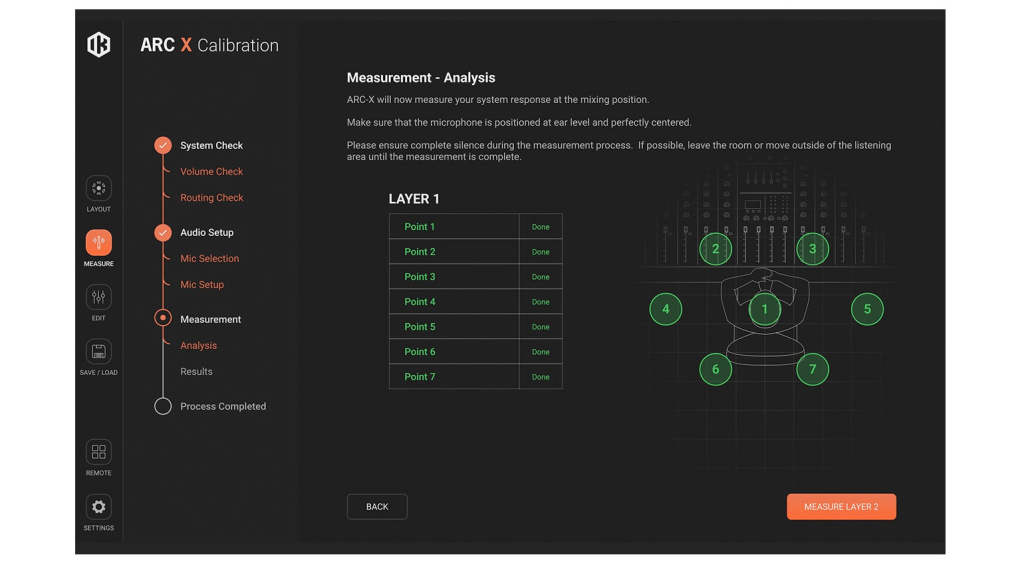Open the Volume Check sub-step
The height and width of the screenshot is (565, 1024).
pos(212,172)
